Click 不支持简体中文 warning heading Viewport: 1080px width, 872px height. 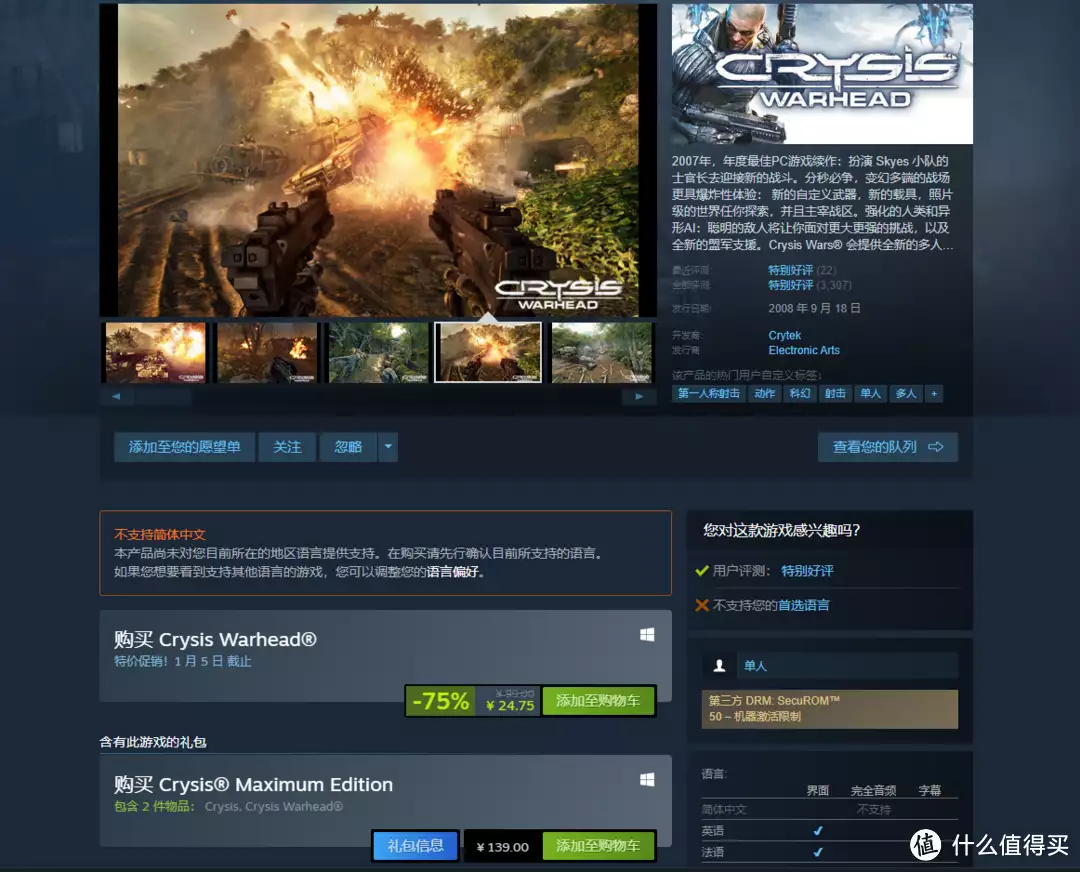pos(160,534)
